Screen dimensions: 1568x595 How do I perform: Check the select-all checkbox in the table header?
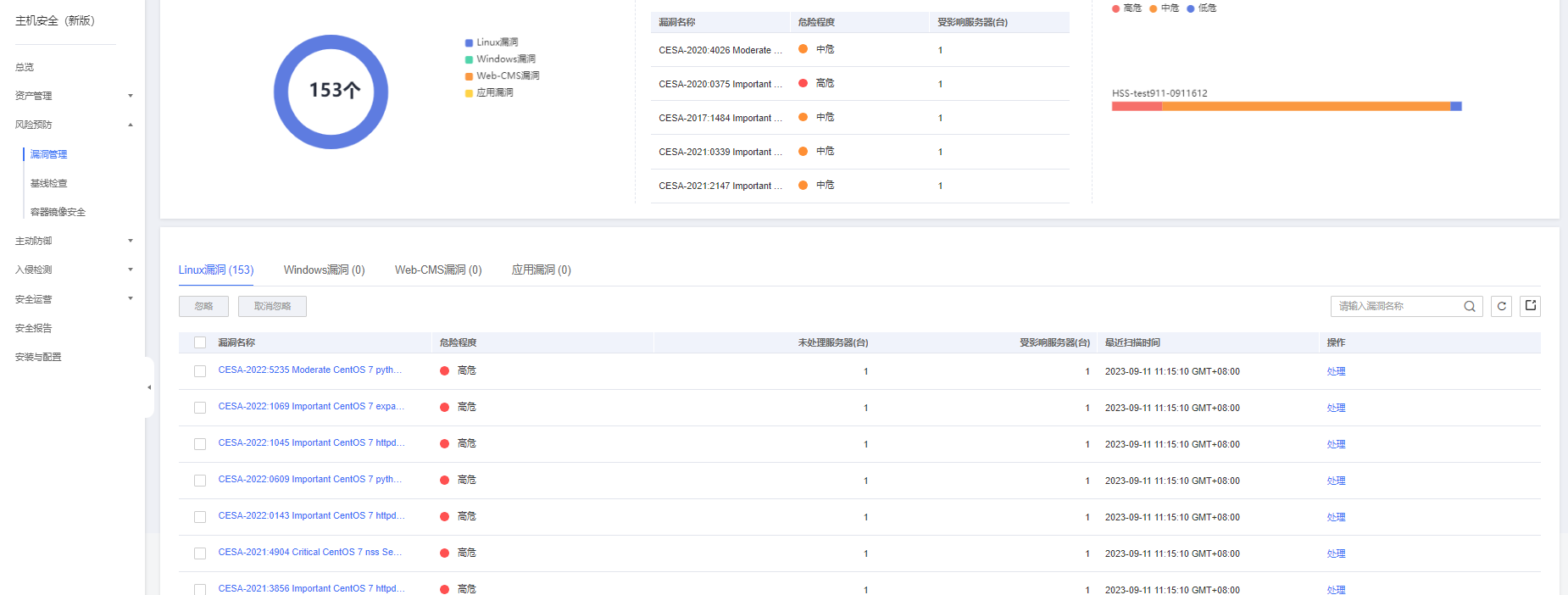point(200,342)
